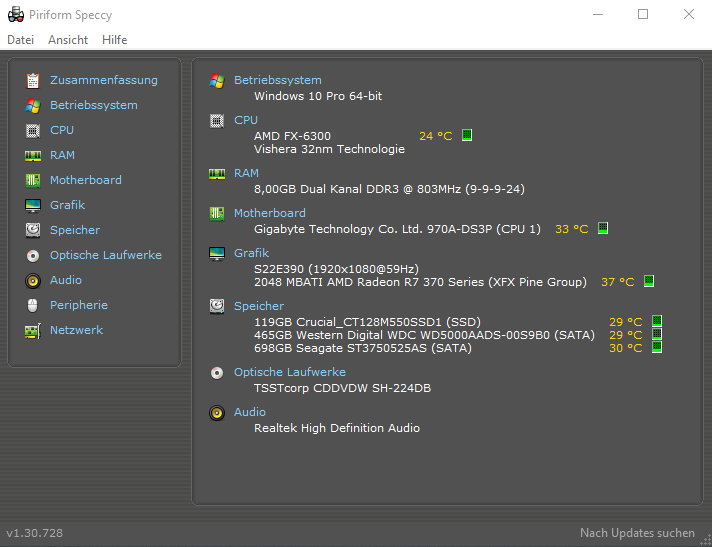712x547 pixels.
Task: Click the Betriebssystem heading link in summary
Action: 278,80
